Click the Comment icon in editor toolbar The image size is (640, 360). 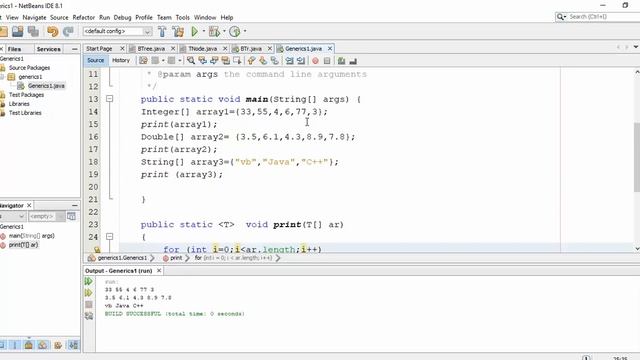pos(341,61)
